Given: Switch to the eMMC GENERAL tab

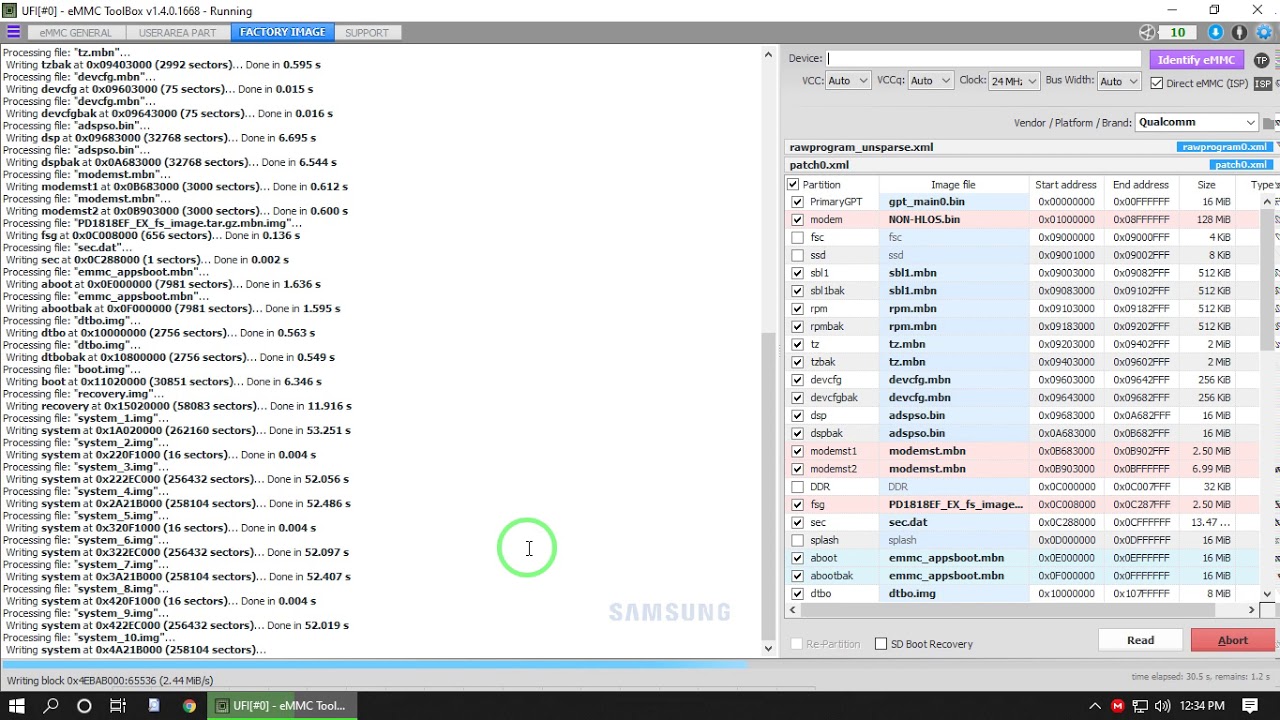Looking at the screenshot, I should (x=76, y=33).
